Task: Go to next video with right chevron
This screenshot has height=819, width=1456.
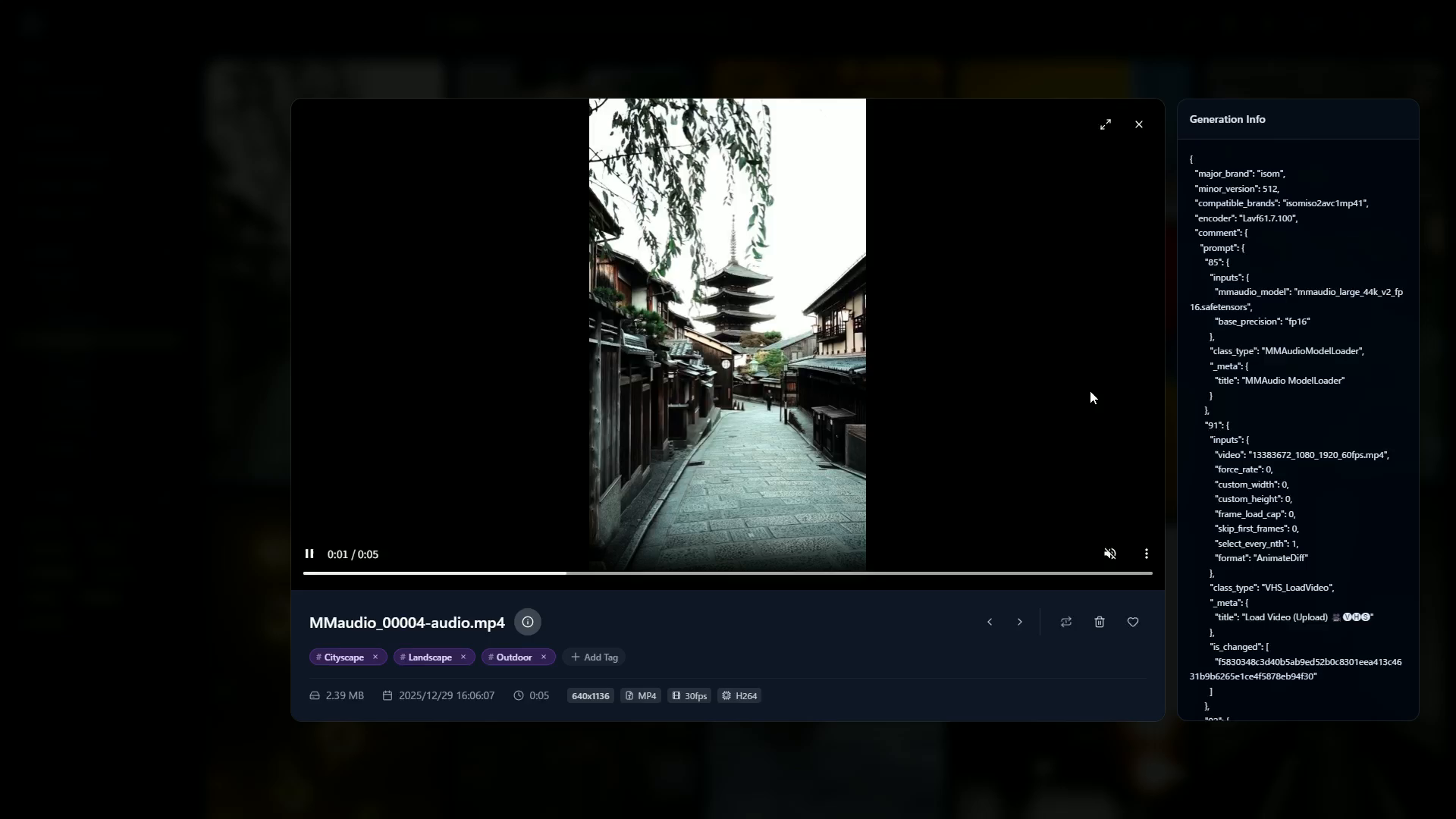Action: [x=1019, y=622]
